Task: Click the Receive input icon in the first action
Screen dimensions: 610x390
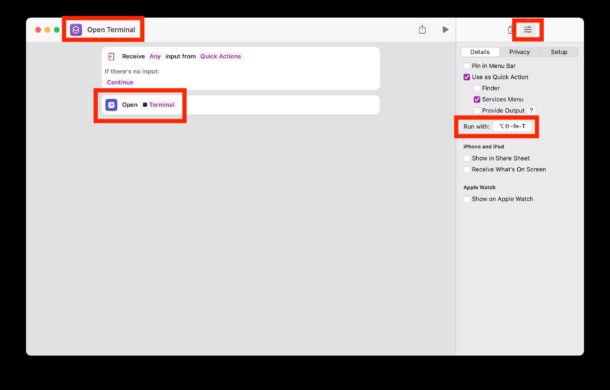Action: (111, 56)
